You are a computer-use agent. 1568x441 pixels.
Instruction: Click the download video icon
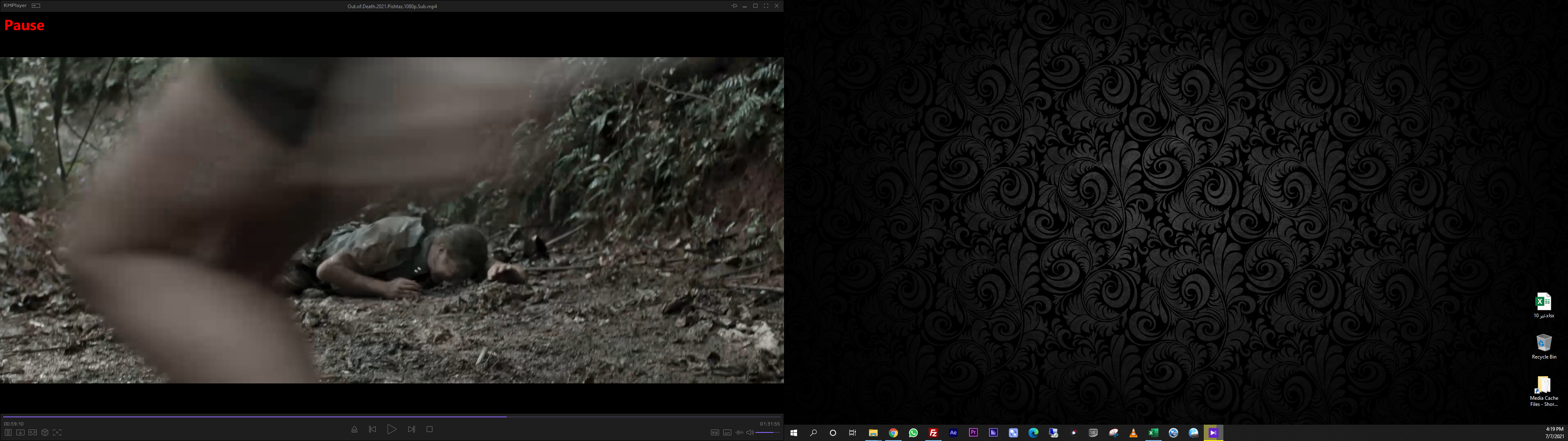pos(20,432)
